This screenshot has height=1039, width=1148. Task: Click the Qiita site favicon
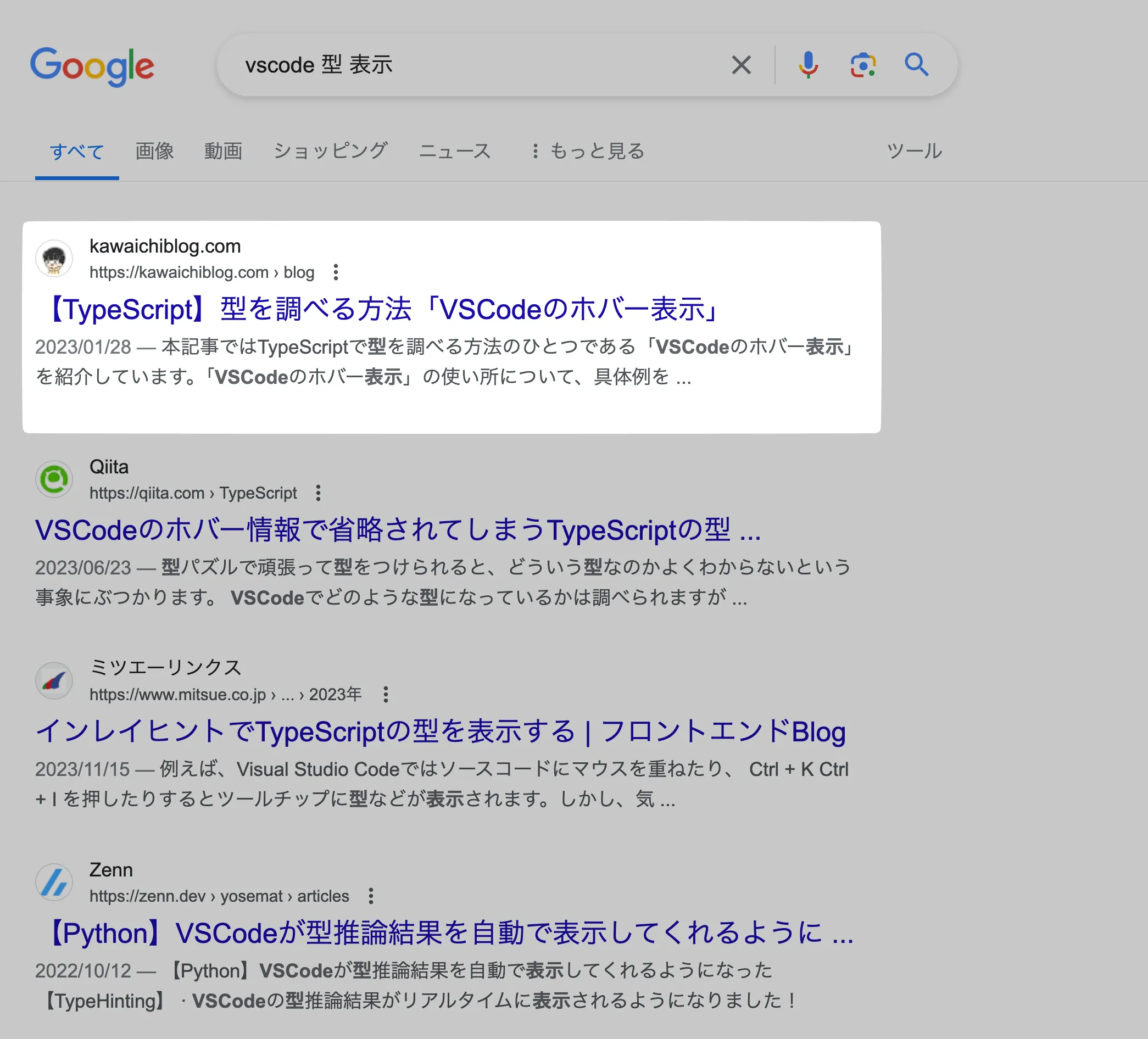click(54, 479)
